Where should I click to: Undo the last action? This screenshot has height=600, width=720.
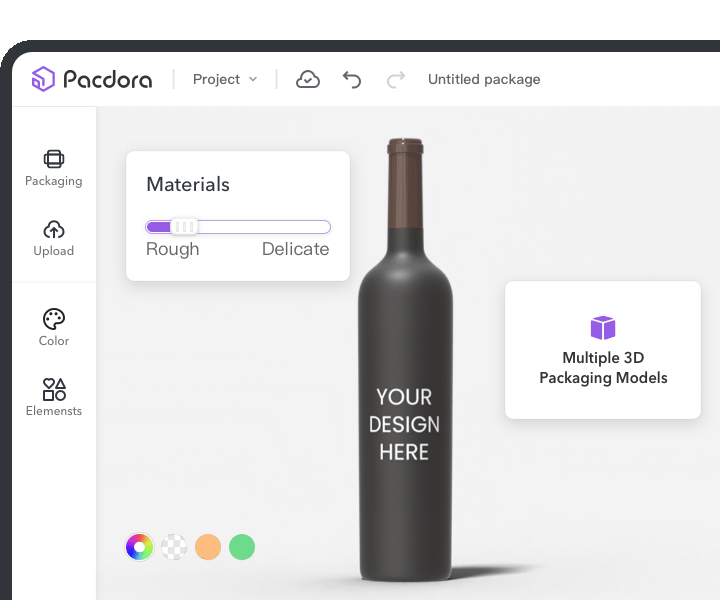click(x=352, y=79)
